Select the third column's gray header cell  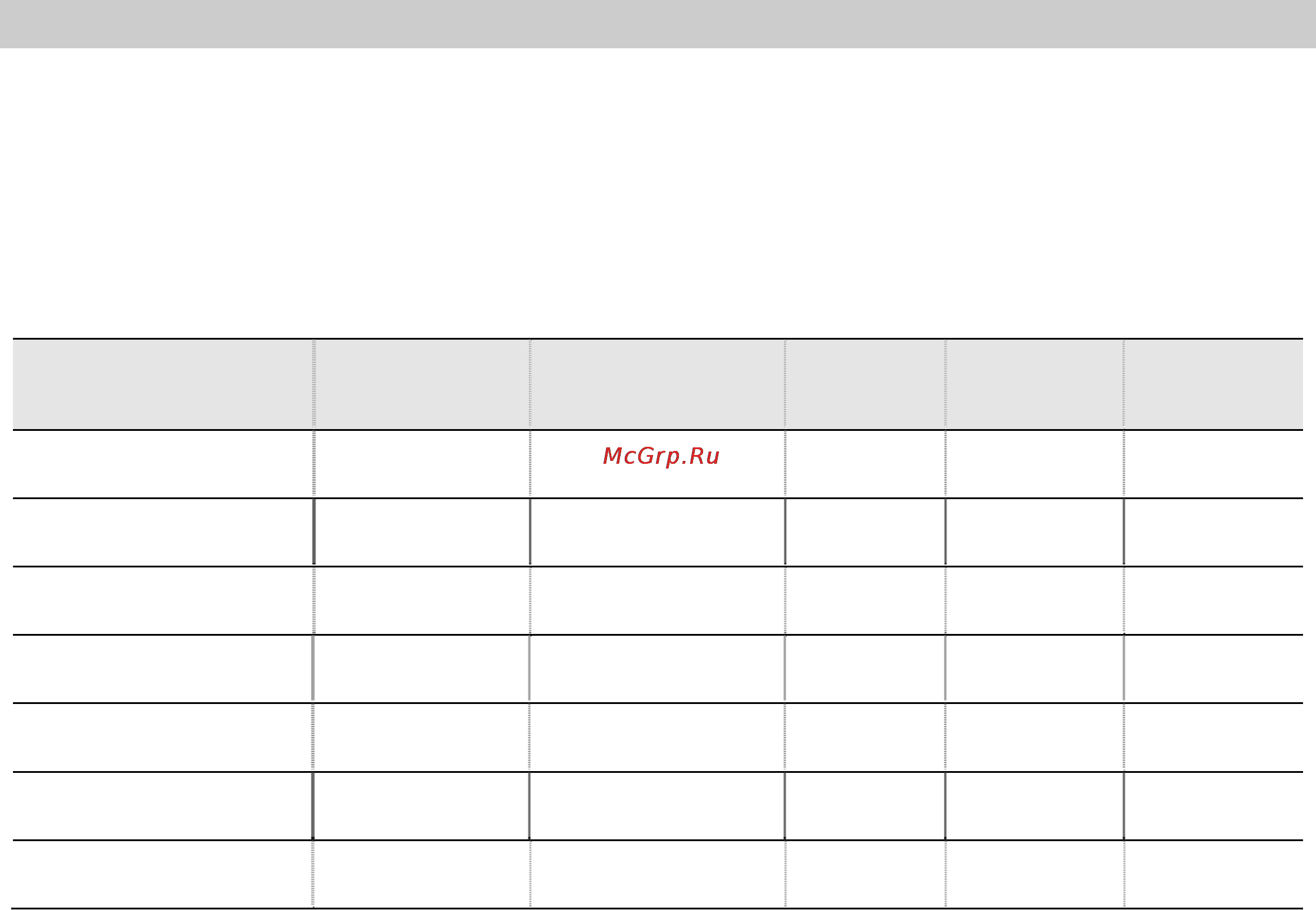658,384
